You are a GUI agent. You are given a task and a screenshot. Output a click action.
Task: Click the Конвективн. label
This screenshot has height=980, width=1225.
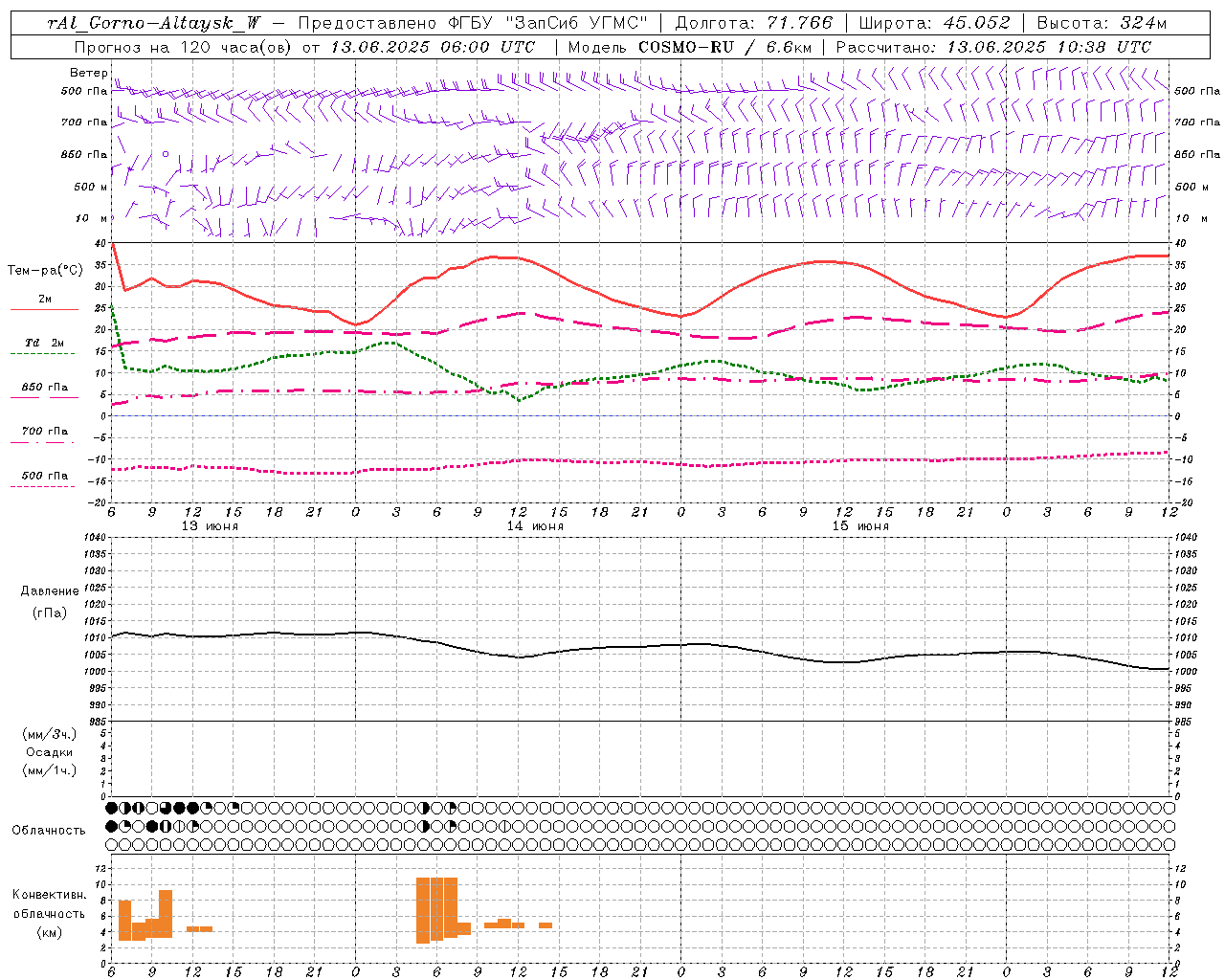pyautogui.click(x=50, y=895)
